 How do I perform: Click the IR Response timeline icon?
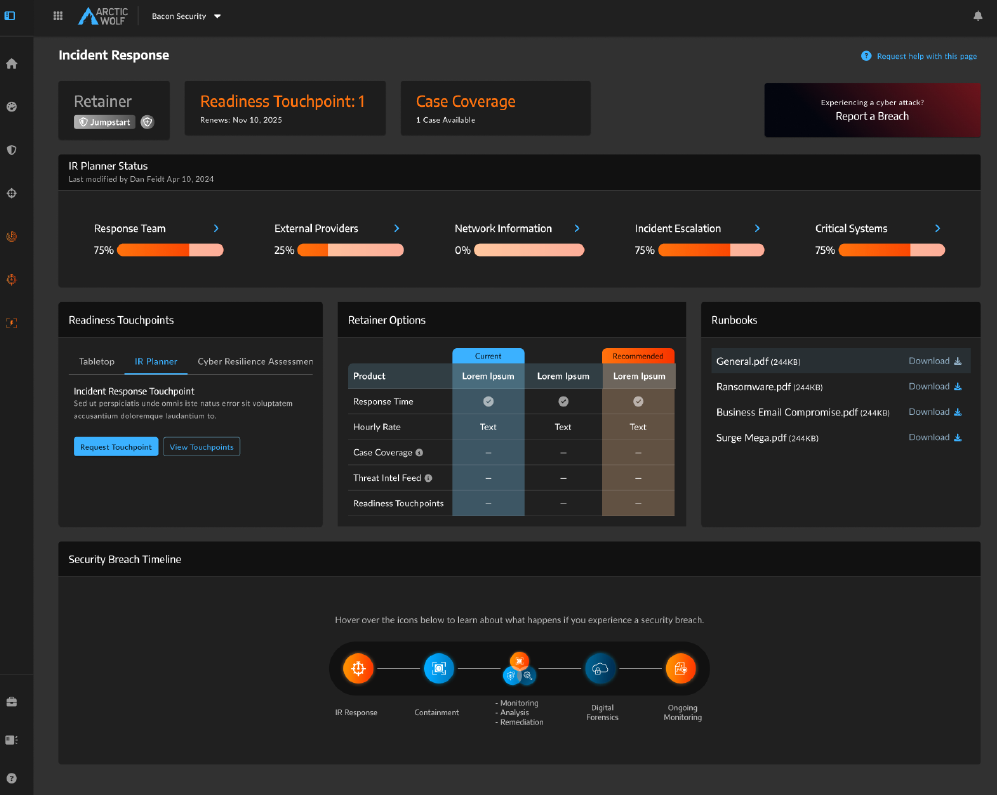358,668
